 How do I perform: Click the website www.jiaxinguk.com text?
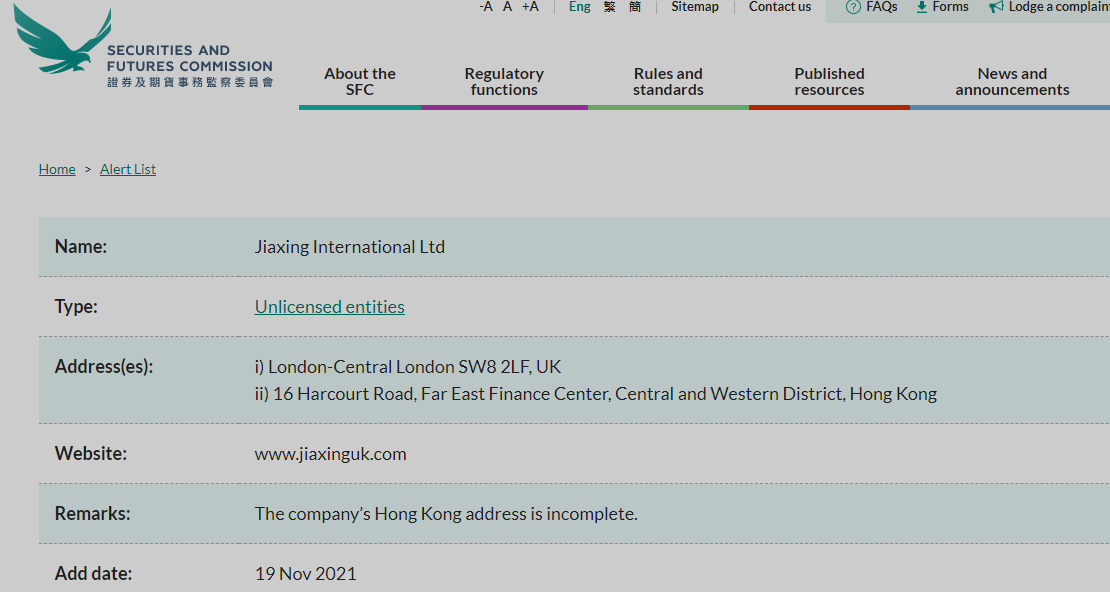click(331, 454)
